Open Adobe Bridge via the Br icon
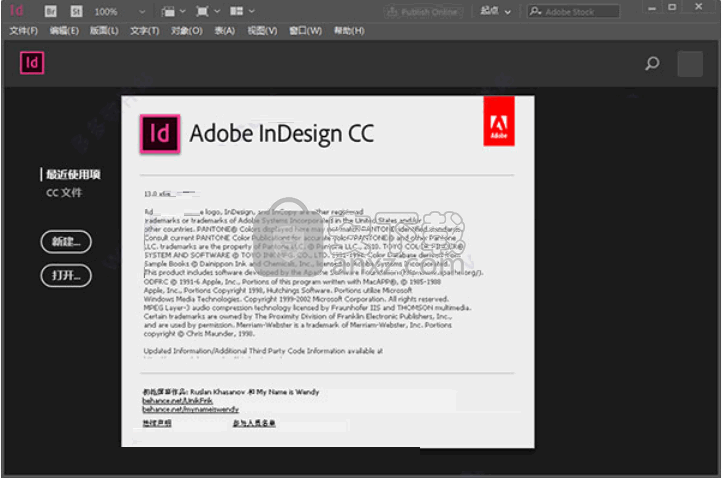 click(50, 11)
